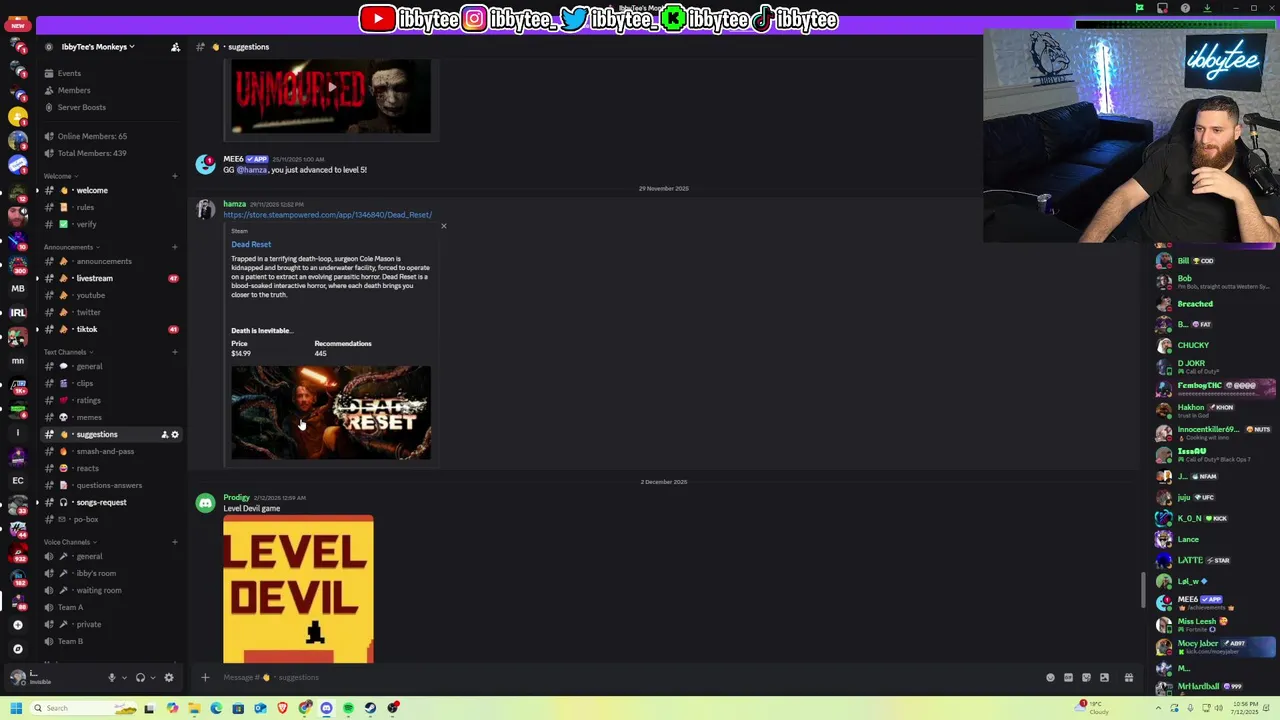Click Create Invite icon on suggestions channel

click(x=164, y=434)
